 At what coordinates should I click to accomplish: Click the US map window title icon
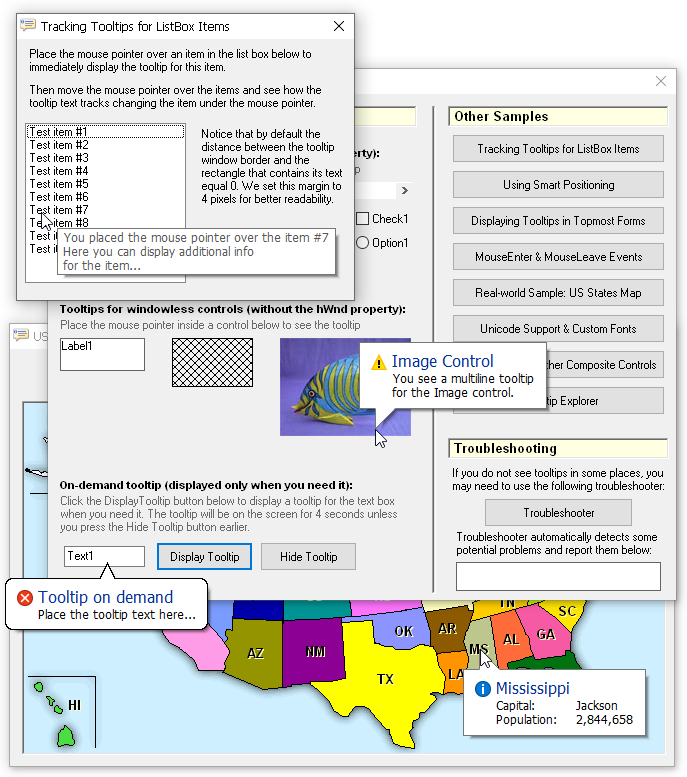point(21,335)
